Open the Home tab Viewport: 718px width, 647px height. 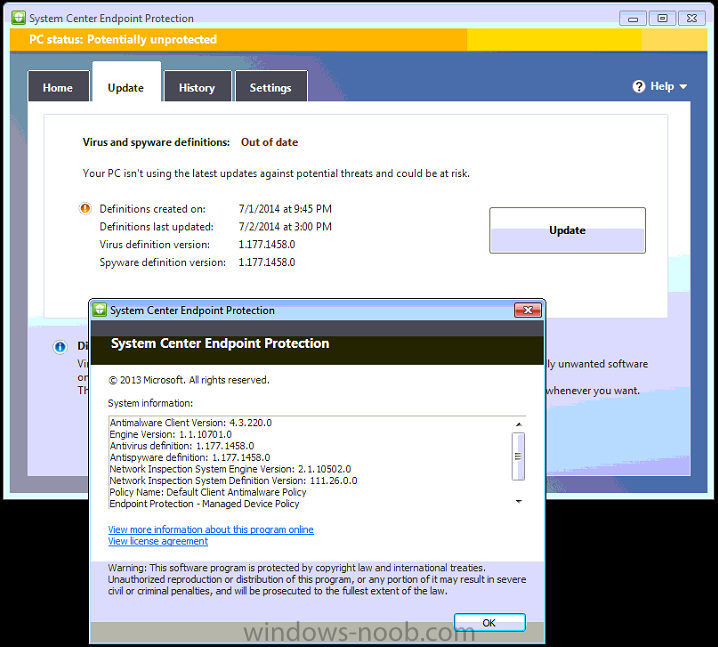pyautogui.click(x=58, y=86)
